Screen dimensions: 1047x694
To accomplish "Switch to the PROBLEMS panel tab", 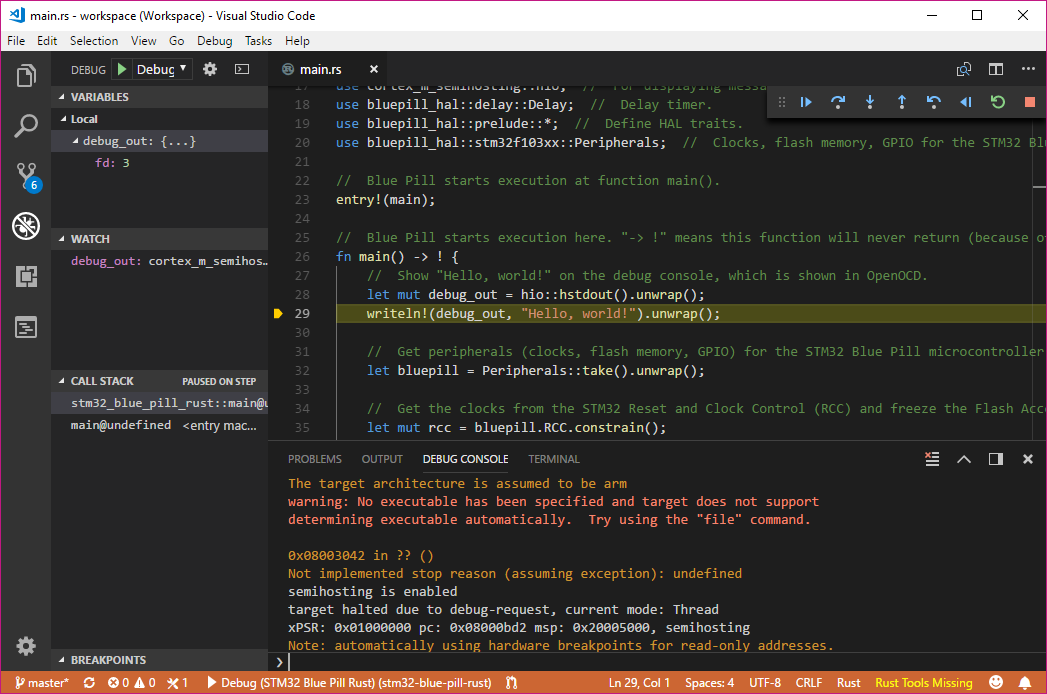I will (x=315, y=459).
